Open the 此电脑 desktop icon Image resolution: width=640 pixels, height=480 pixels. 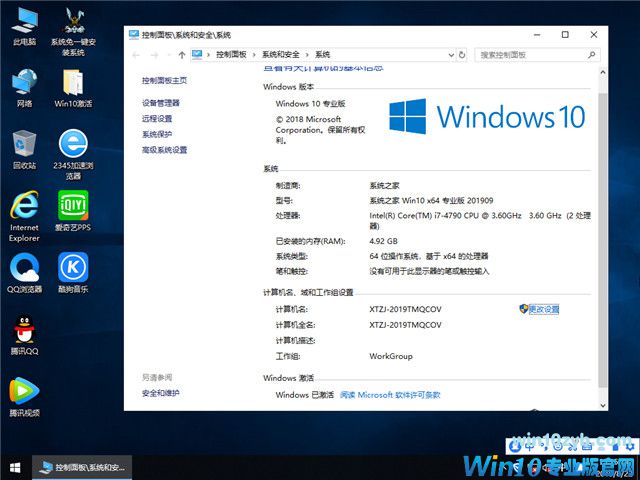coord(24,25)
